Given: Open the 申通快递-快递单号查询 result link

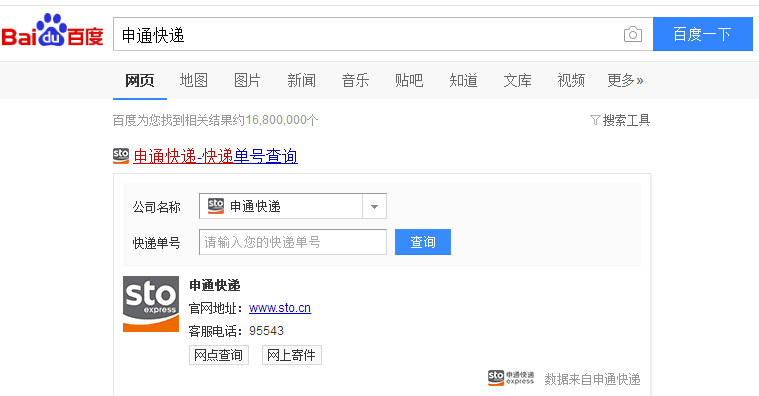Looking at the screenshot, I should (x=215, y=156).
